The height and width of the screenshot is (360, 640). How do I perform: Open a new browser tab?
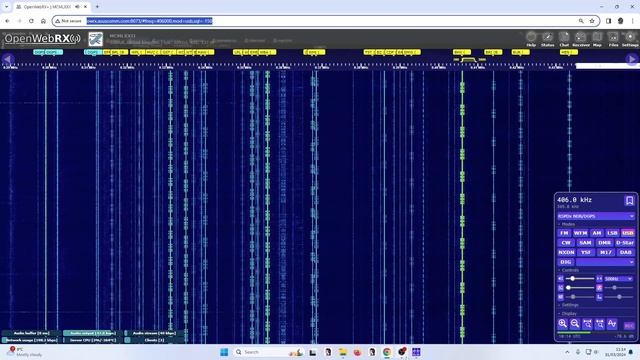point(97,7)
